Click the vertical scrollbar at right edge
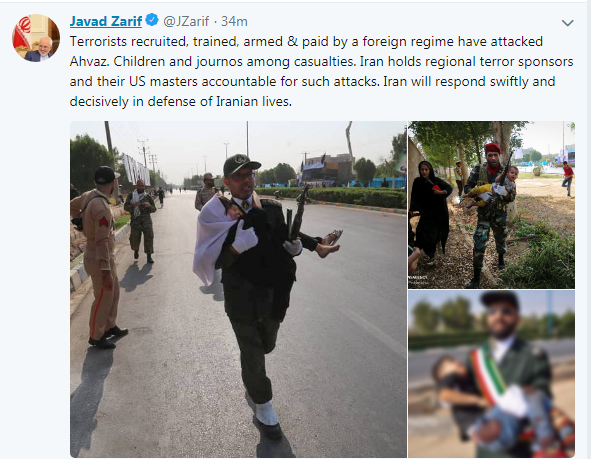 (x=589, y=230)
